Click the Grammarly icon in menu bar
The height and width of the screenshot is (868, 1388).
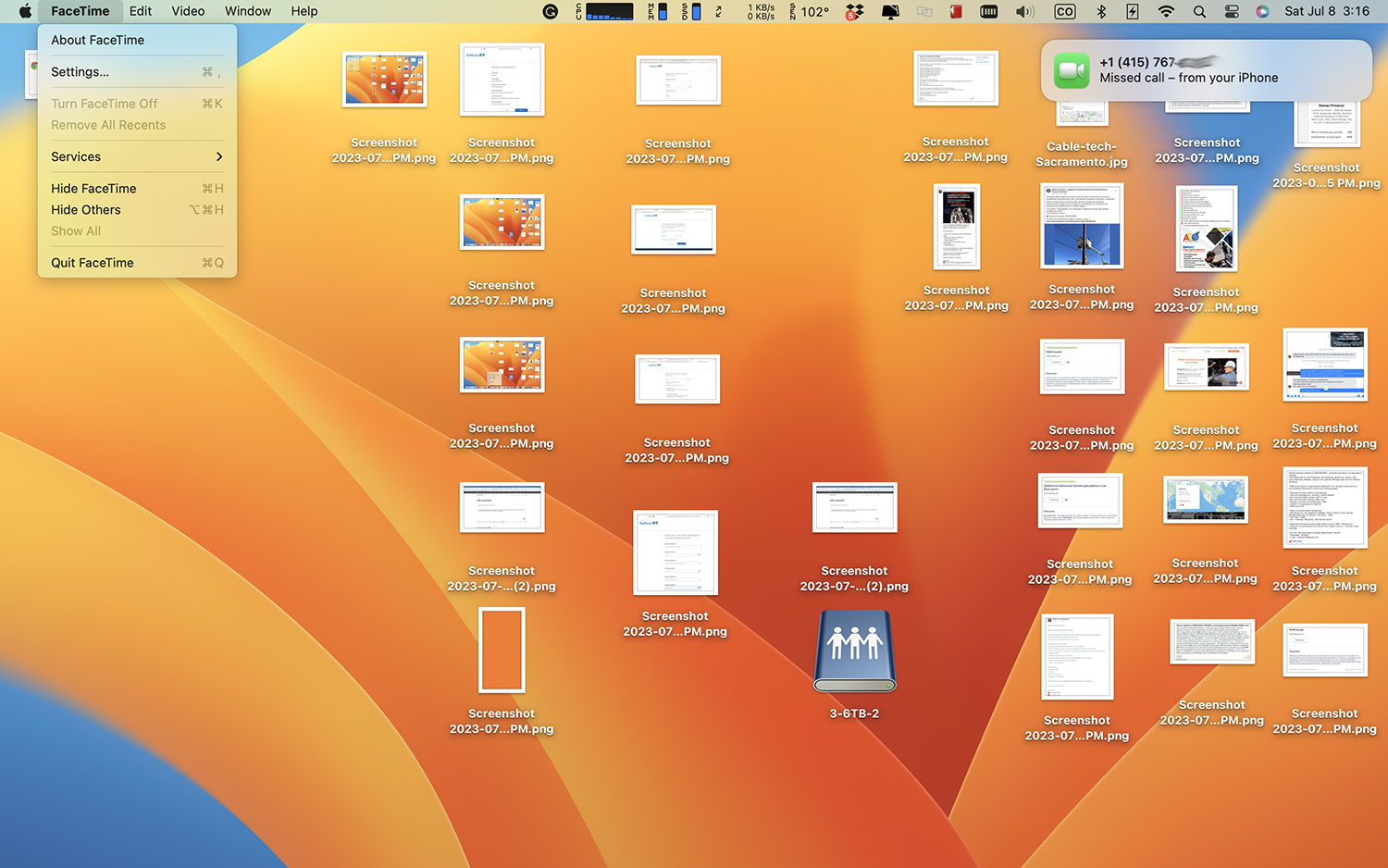[x=551, y=11]
